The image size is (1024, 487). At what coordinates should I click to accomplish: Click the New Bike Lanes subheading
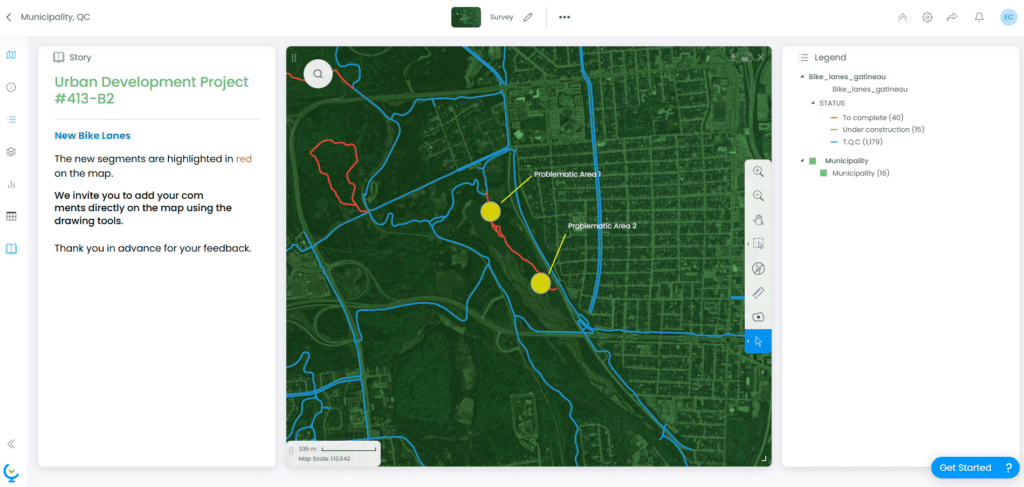92,136
